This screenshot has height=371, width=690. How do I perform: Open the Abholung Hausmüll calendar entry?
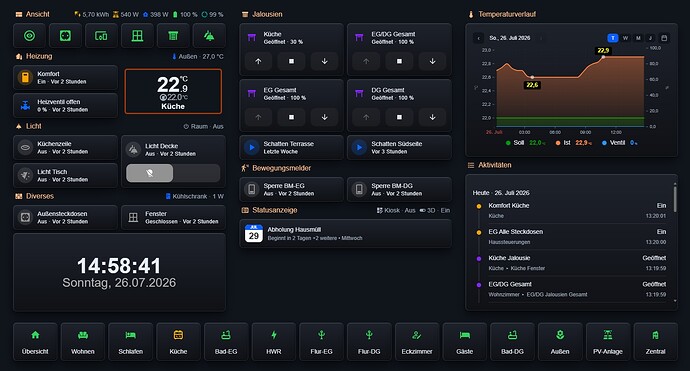click(x=345, y=233)
